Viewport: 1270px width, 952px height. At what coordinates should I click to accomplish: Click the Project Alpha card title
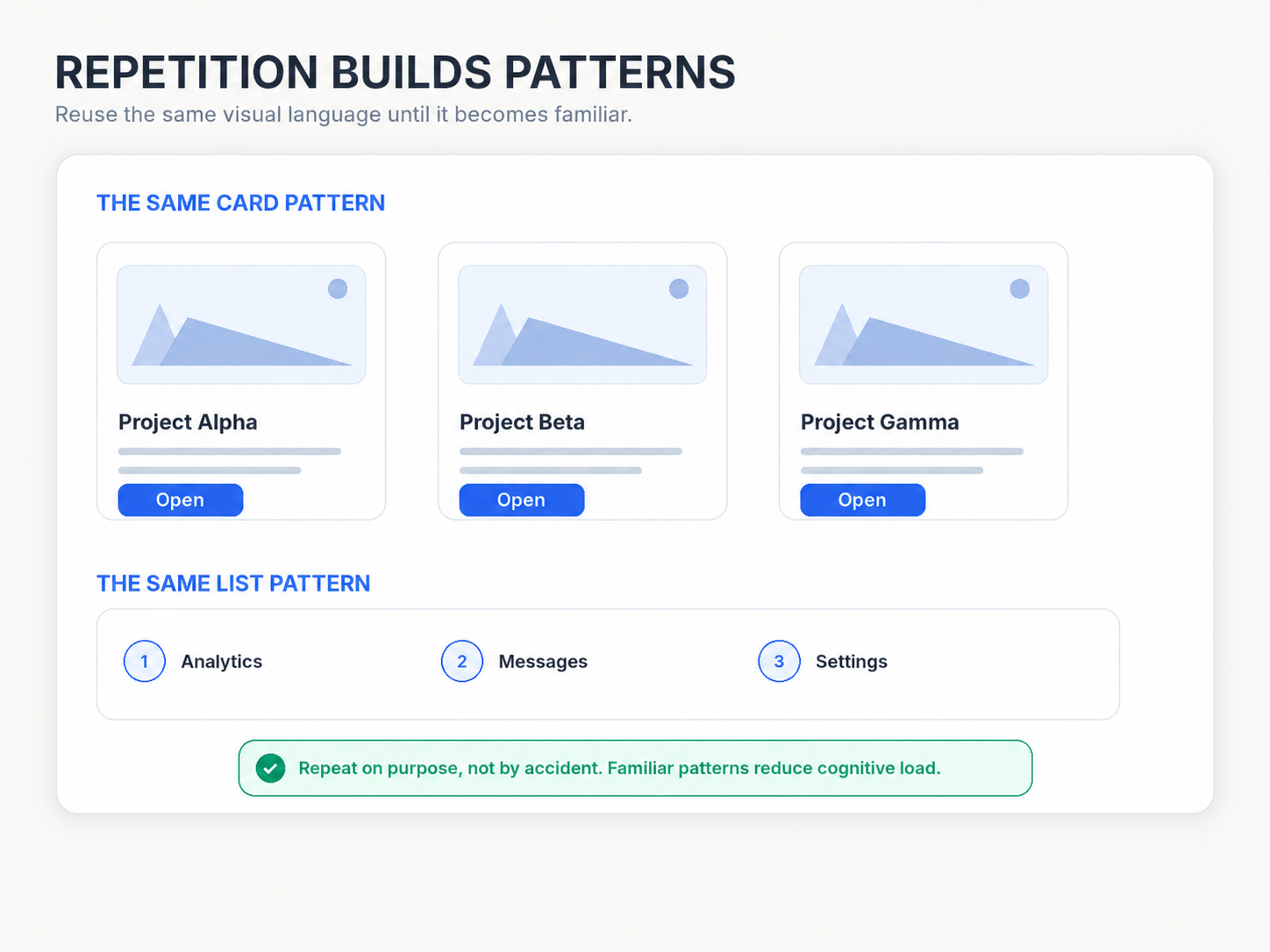188,422
